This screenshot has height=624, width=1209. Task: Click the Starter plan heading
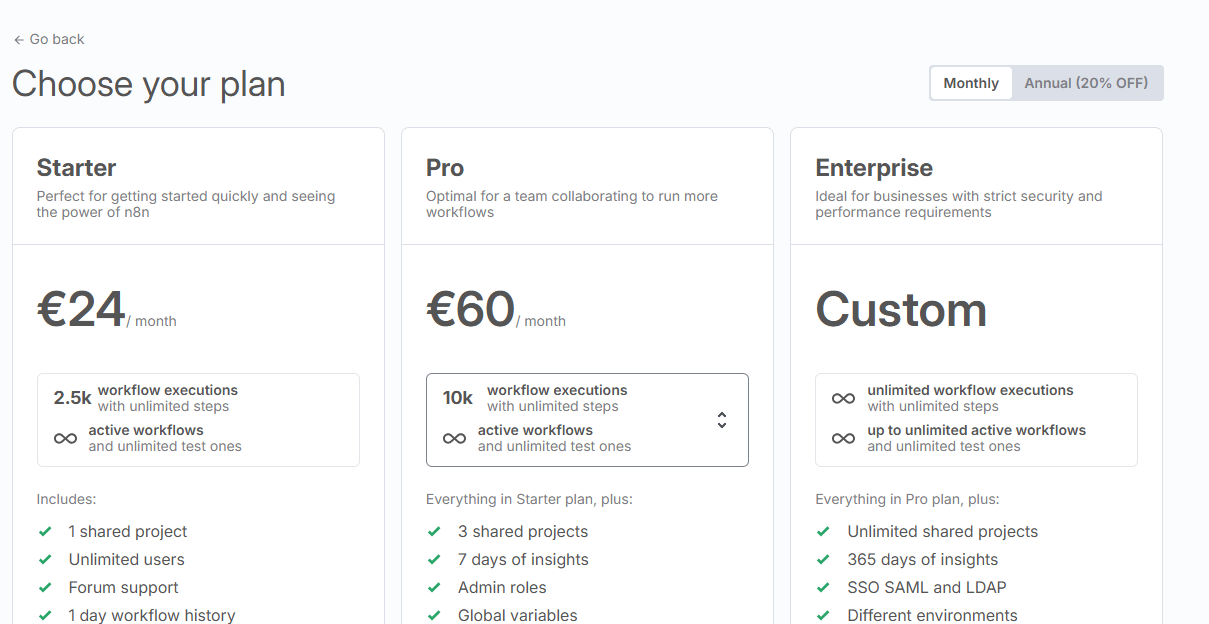(77, 168)
